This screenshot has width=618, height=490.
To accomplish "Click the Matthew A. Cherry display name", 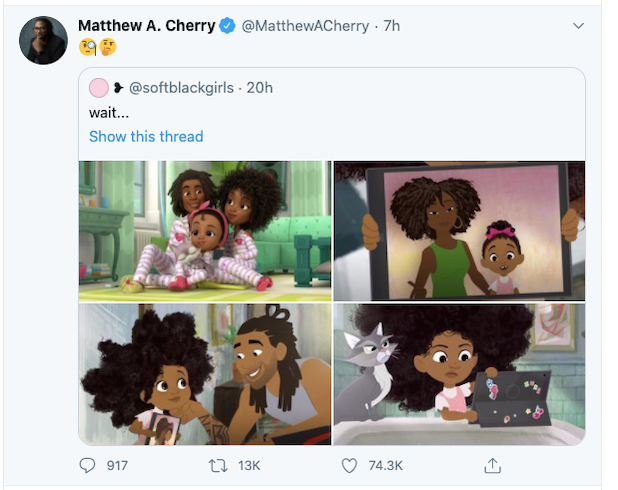I will click(146, 26).
